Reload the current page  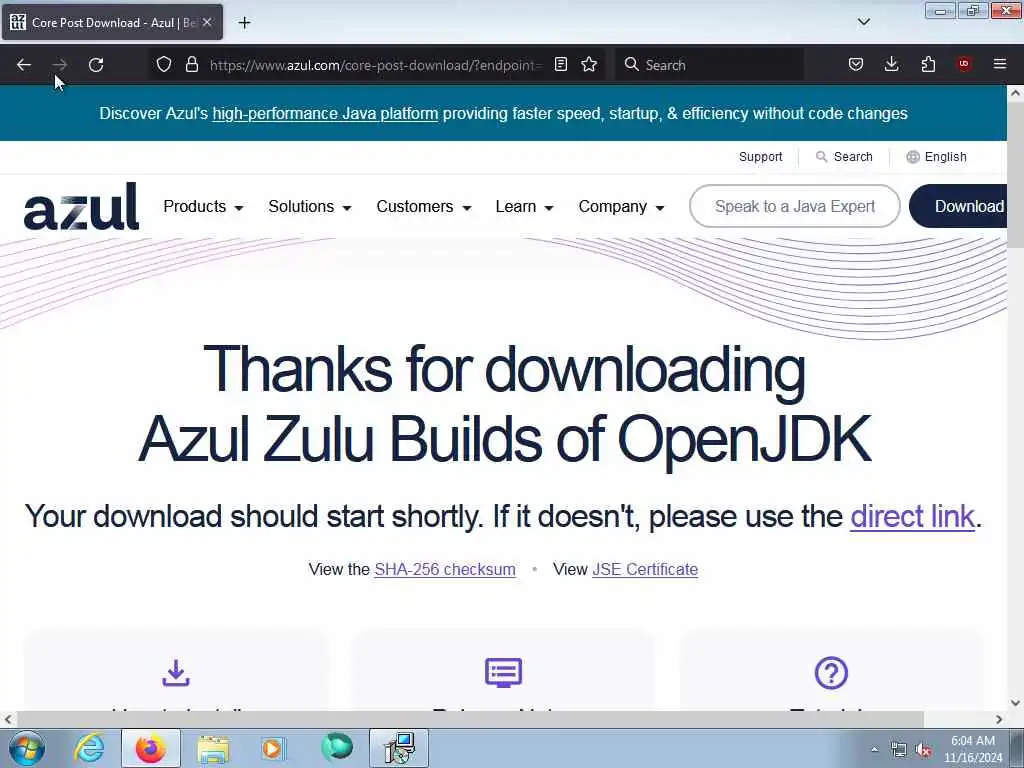[x=96, y=65]
